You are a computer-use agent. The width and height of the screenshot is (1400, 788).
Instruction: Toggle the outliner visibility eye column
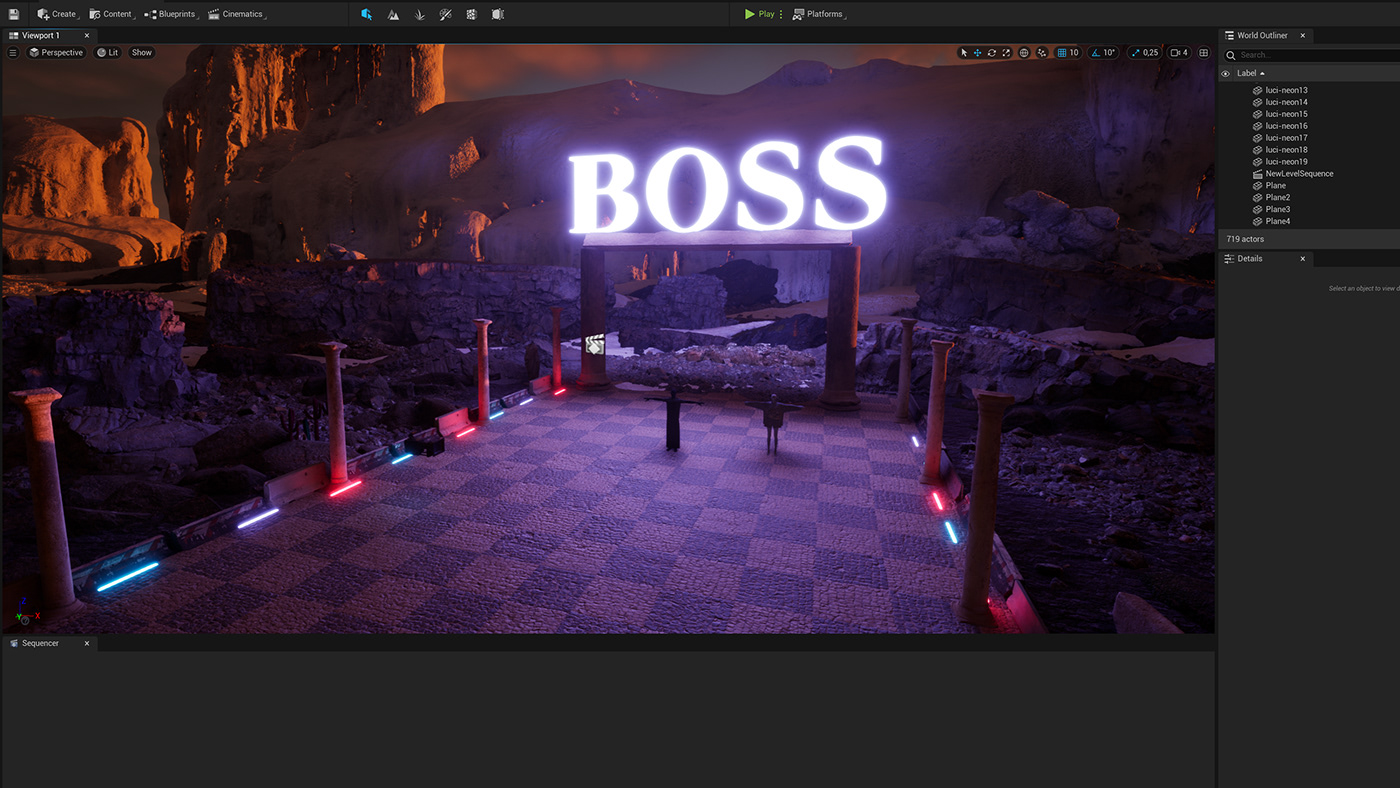tap(1225, 73)
